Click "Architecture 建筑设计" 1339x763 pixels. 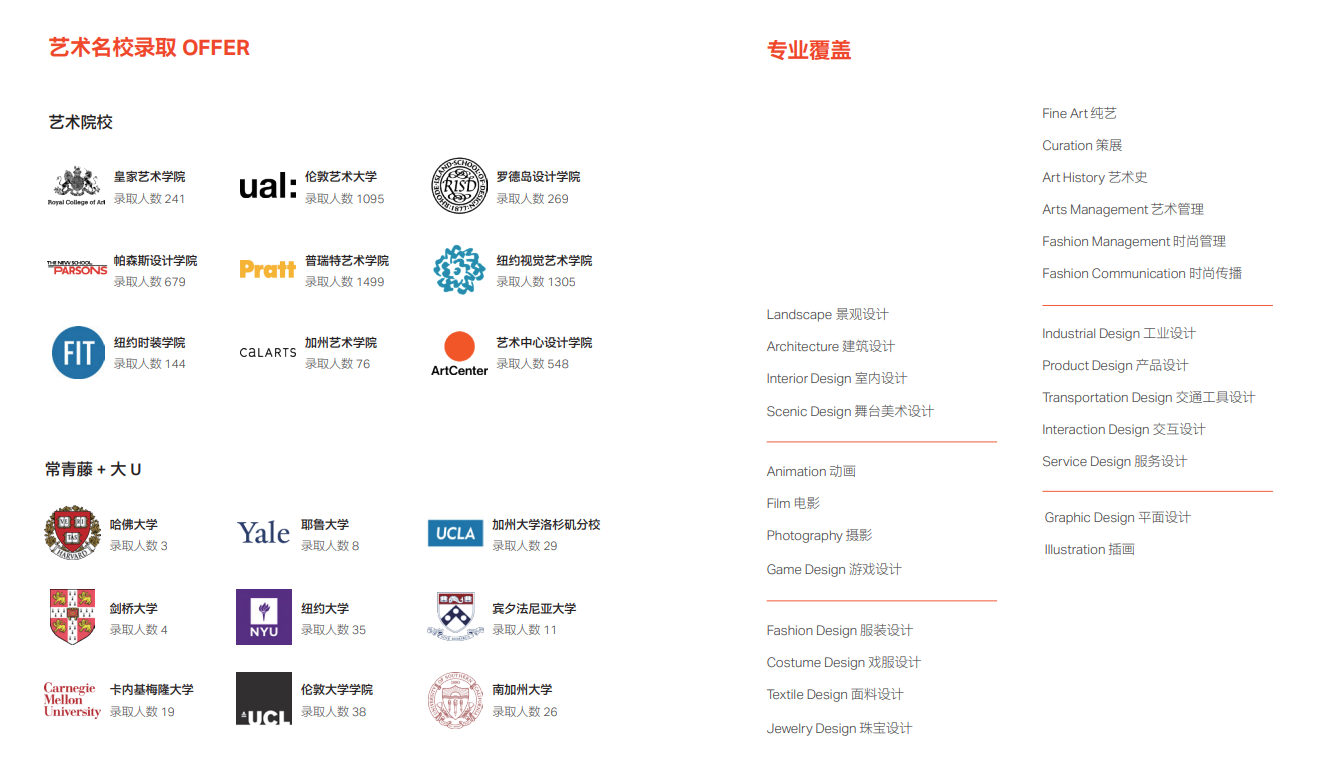click(x=830, y=347)
